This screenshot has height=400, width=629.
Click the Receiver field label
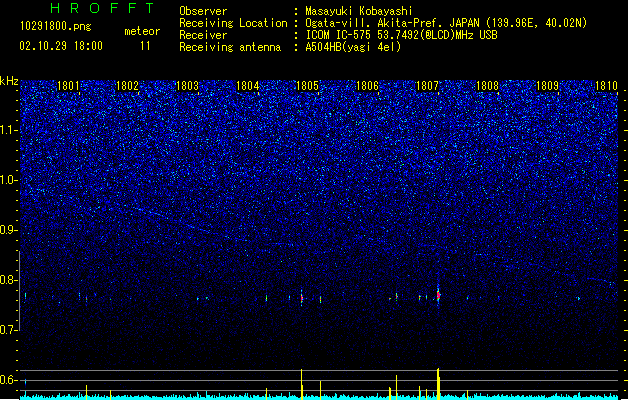pyautogui.click(x=203, y=35)
